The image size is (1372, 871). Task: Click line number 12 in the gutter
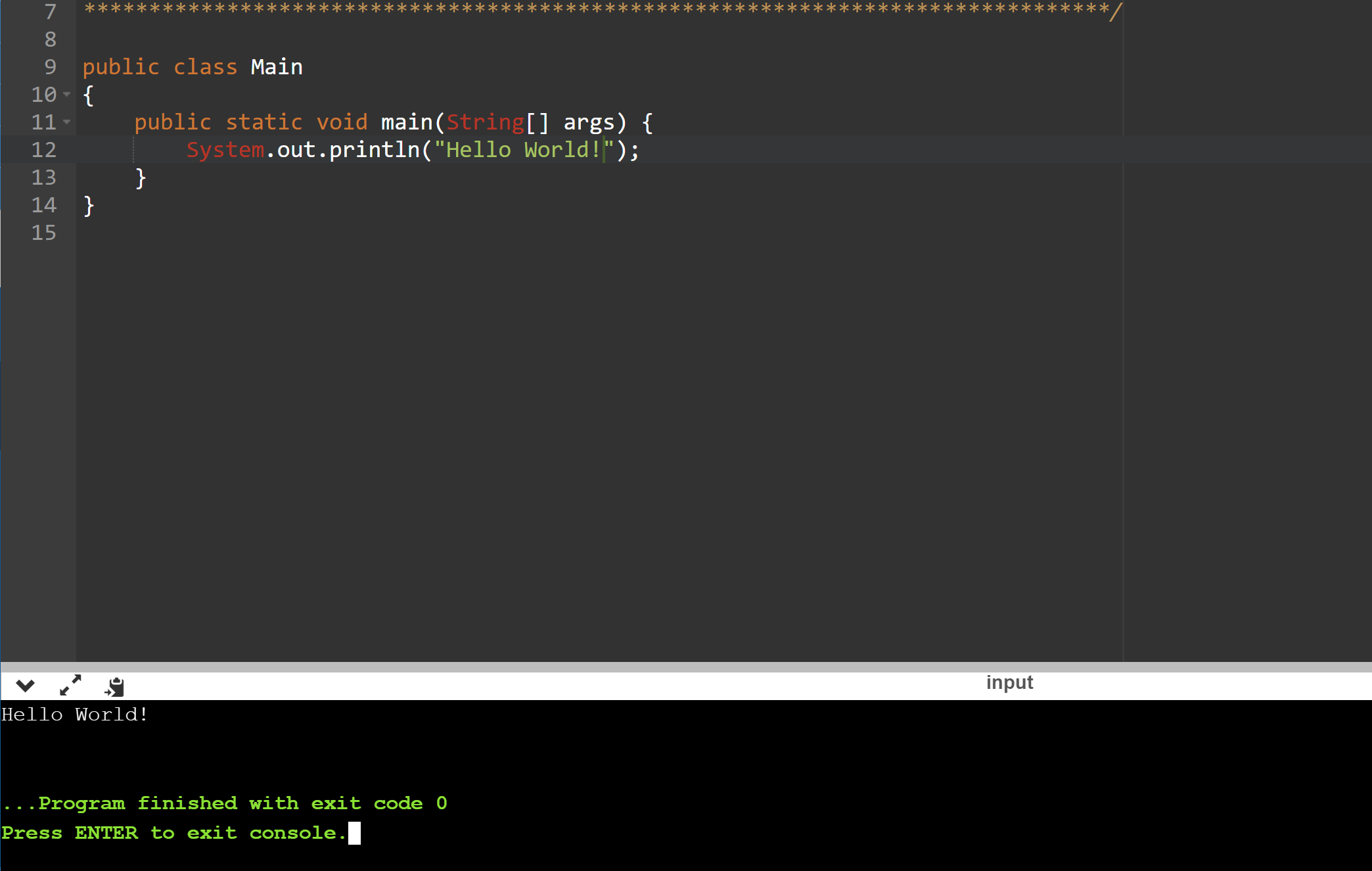pyautogui.click(x=44, y=150)
